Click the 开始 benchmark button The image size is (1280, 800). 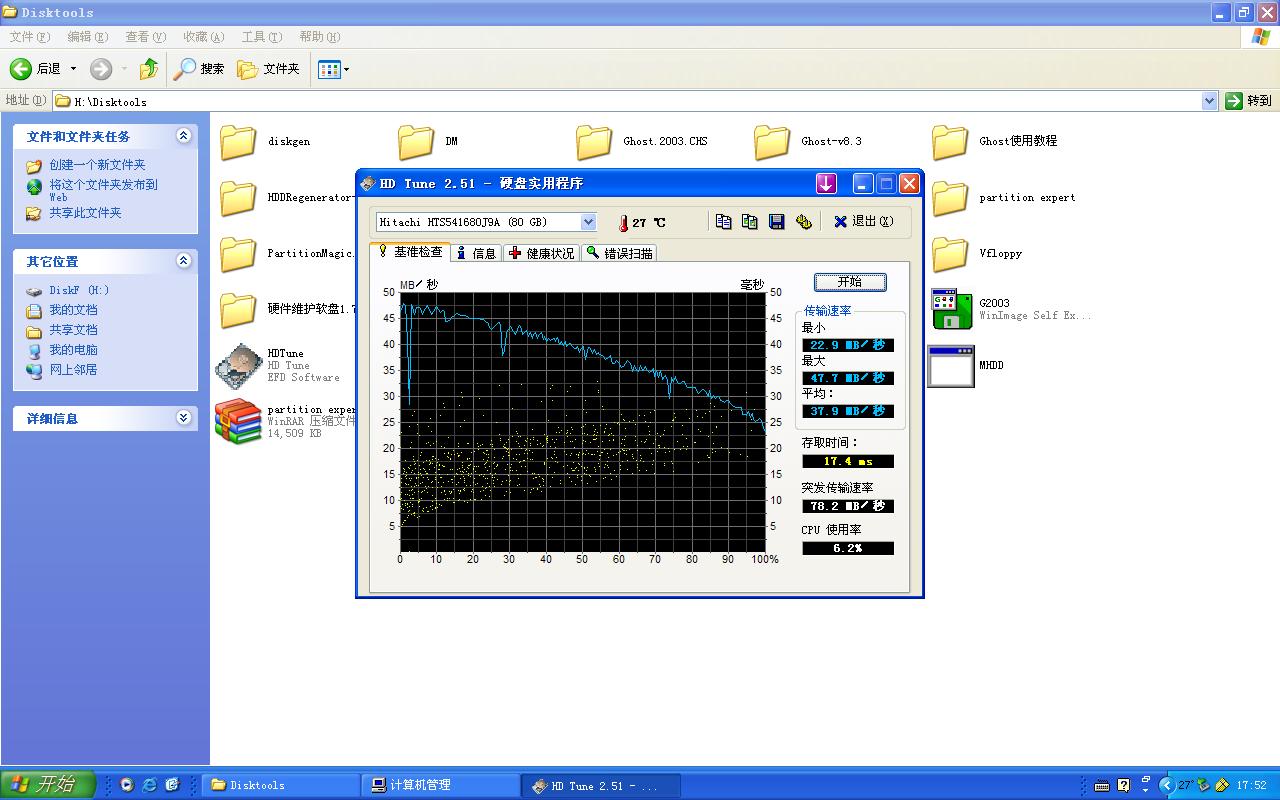coord(849,282)
